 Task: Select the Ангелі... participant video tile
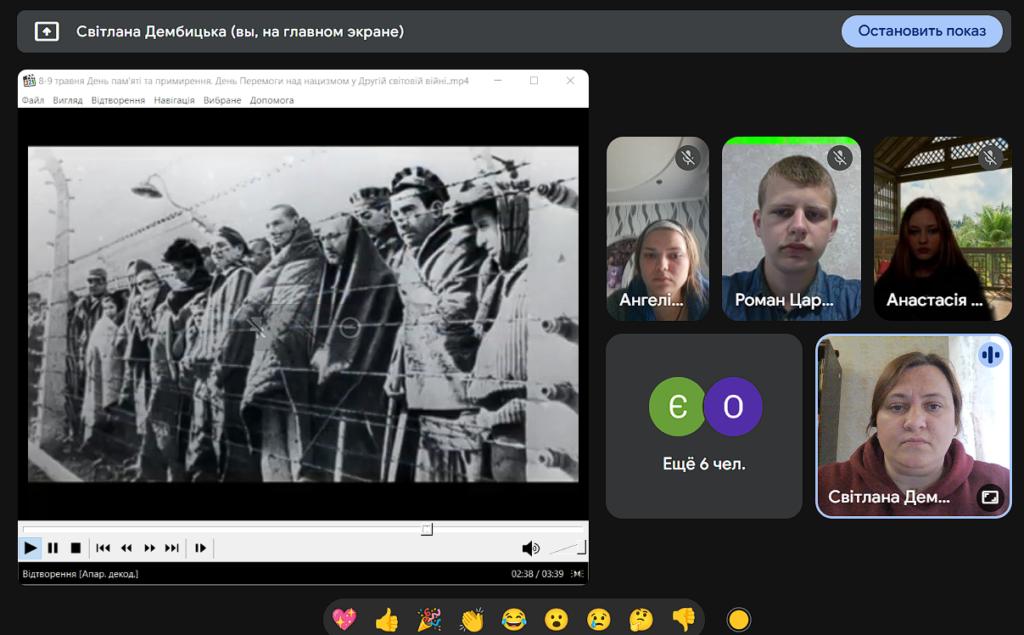click(658, 229)
